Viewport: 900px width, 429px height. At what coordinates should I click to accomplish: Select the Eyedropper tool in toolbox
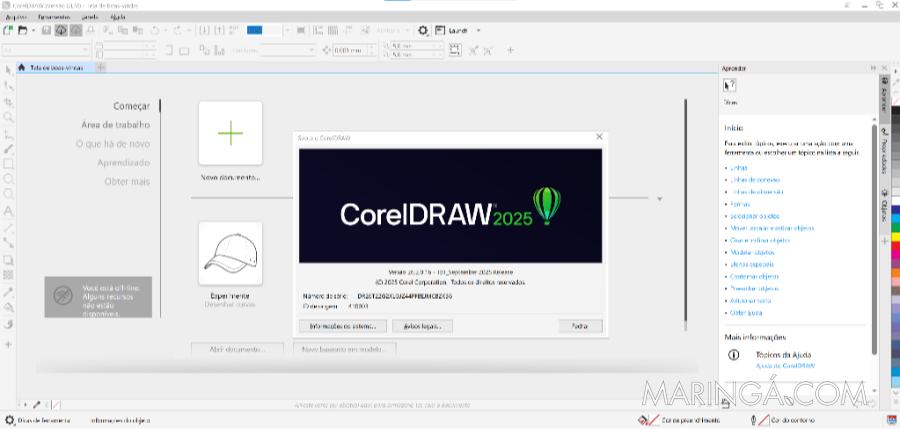coord(8,292)
